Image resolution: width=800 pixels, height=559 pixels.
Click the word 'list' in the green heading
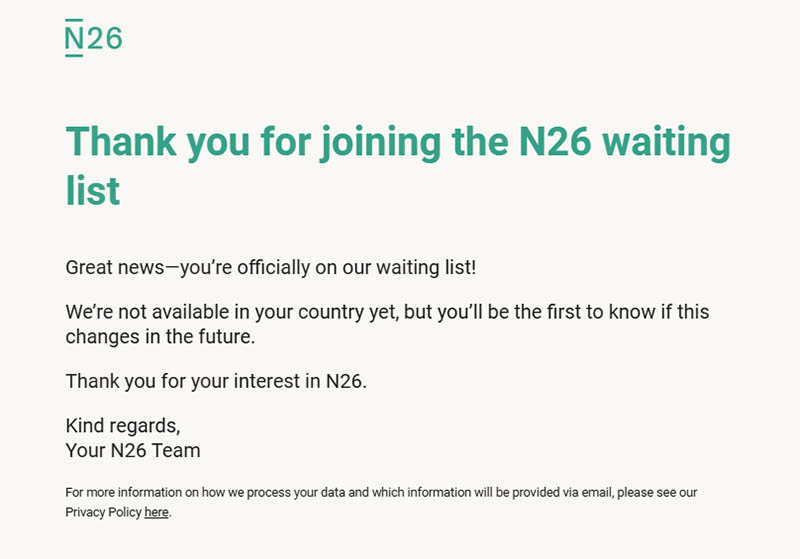point(93,191)
